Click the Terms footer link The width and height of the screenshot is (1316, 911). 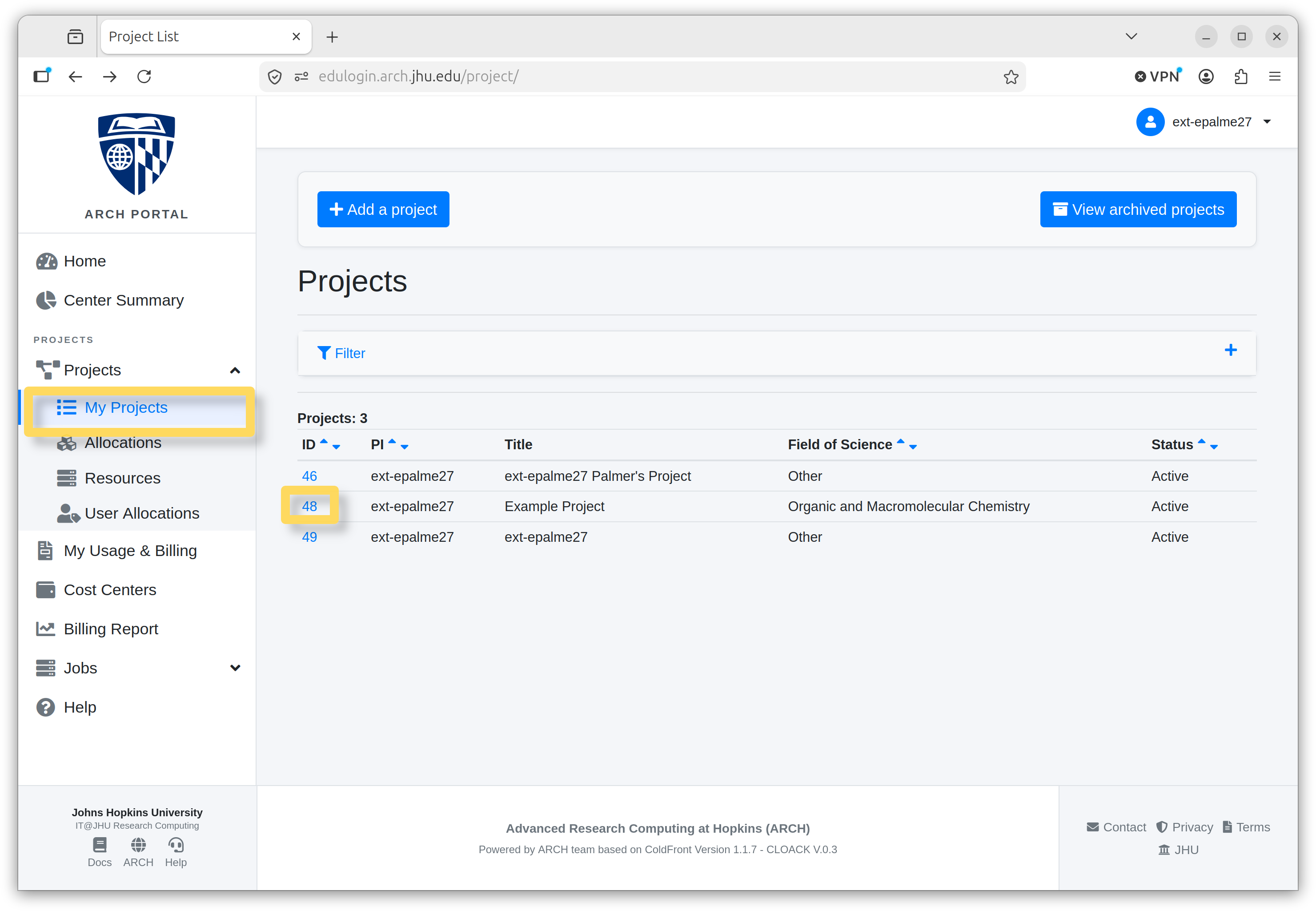tap(1246, 827)
